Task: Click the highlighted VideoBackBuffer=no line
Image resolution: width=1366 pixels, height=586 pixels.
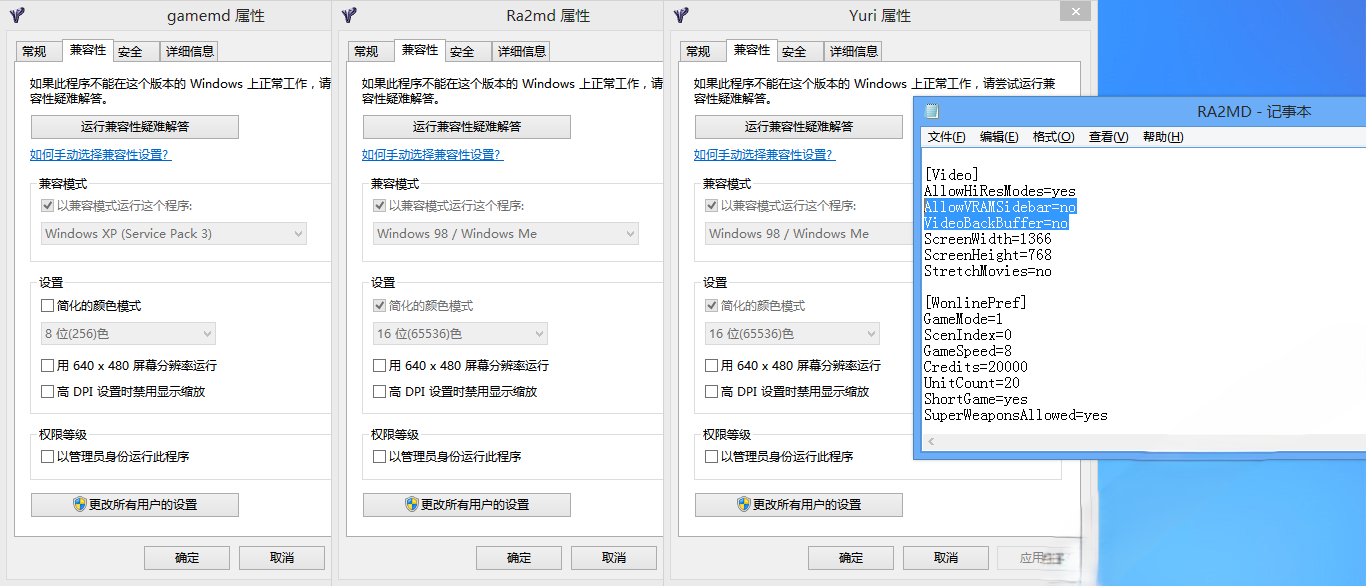Action: pyautogui.click(x=995, y=223)
